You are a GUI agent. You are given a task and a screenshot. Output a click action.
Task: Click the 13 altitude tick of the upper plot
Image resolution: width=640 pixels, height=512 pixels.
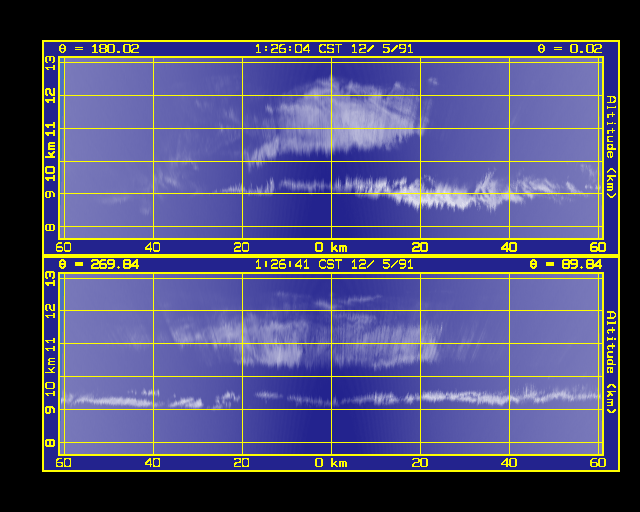pyautogui.click(x=50, y=63)
